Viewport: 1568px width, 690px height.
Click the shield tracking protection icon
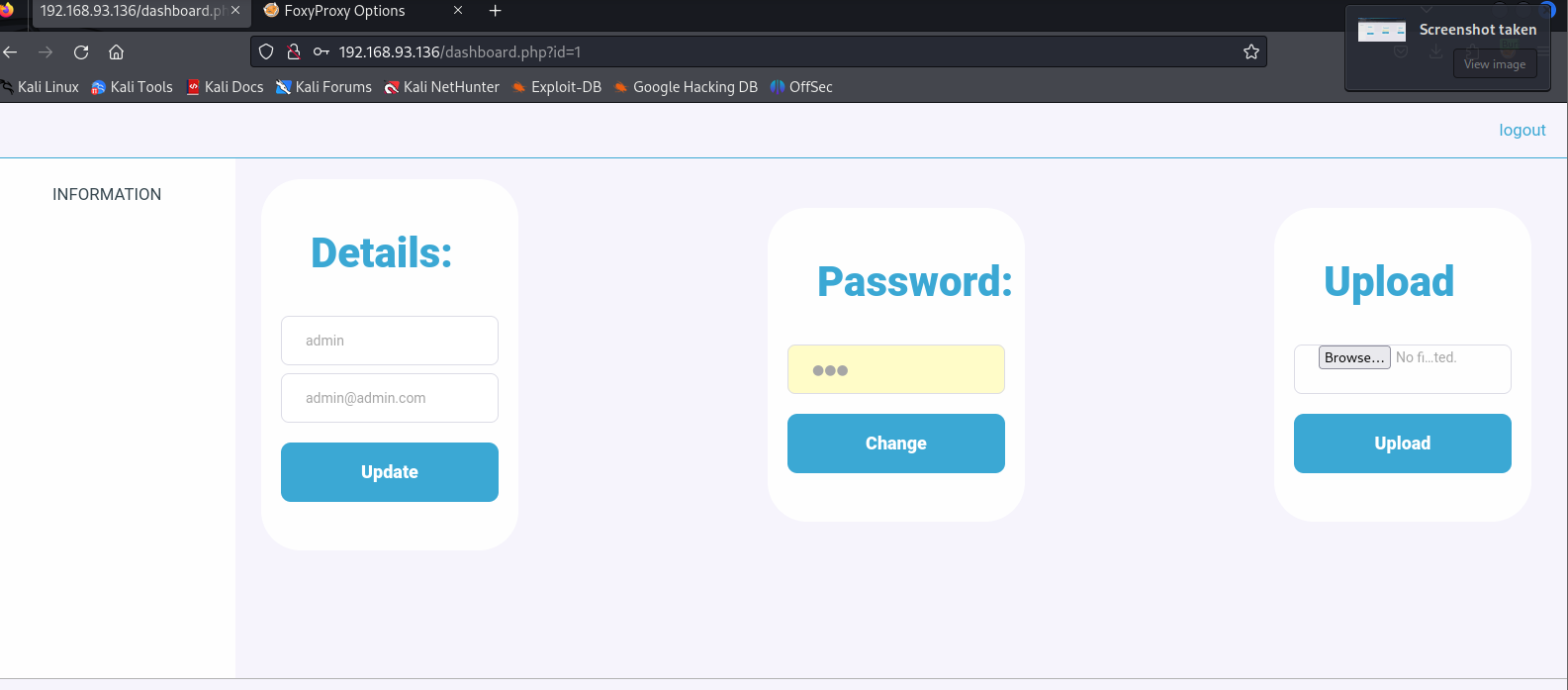point(266,52)
